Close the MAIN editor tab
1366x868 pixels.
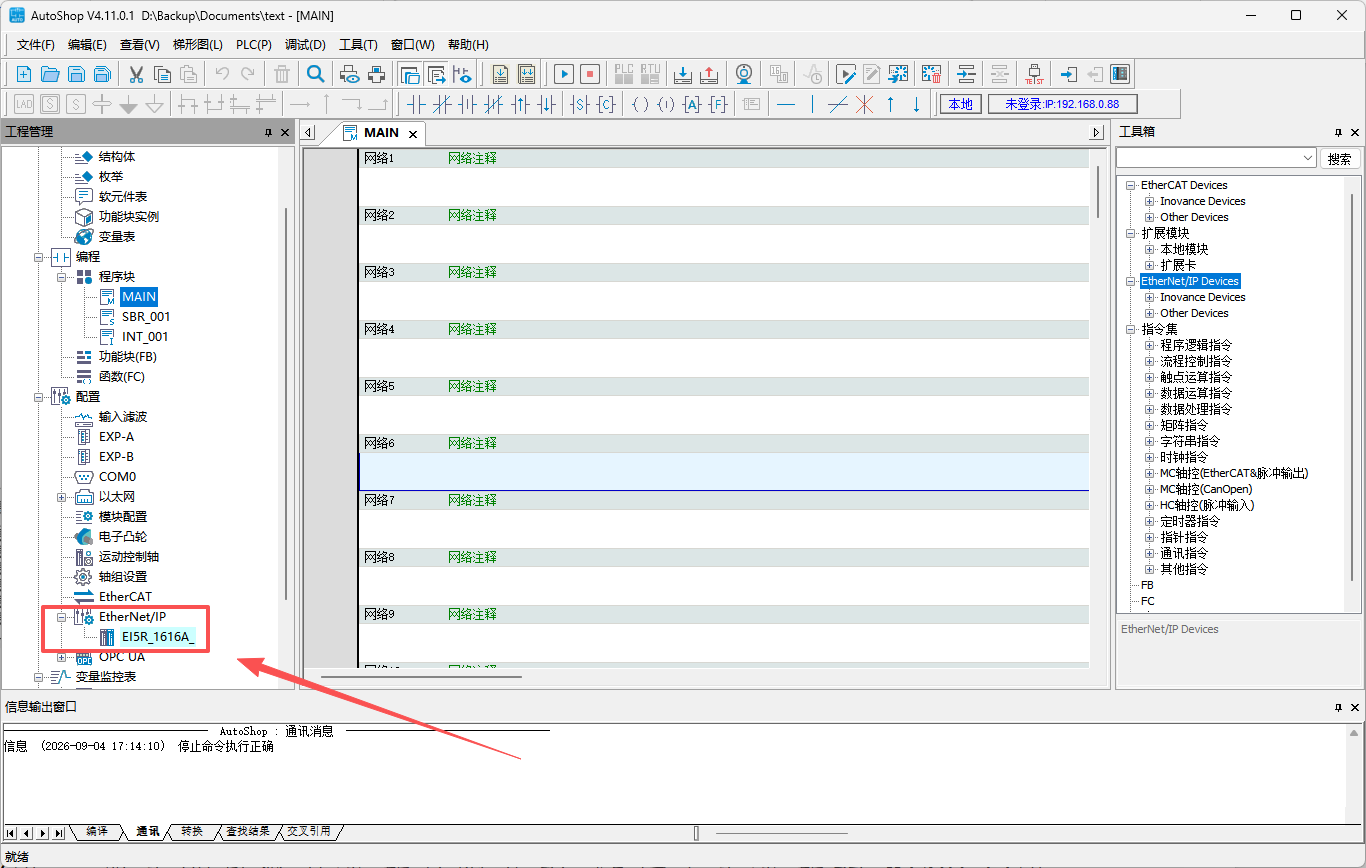coord(413,134)
